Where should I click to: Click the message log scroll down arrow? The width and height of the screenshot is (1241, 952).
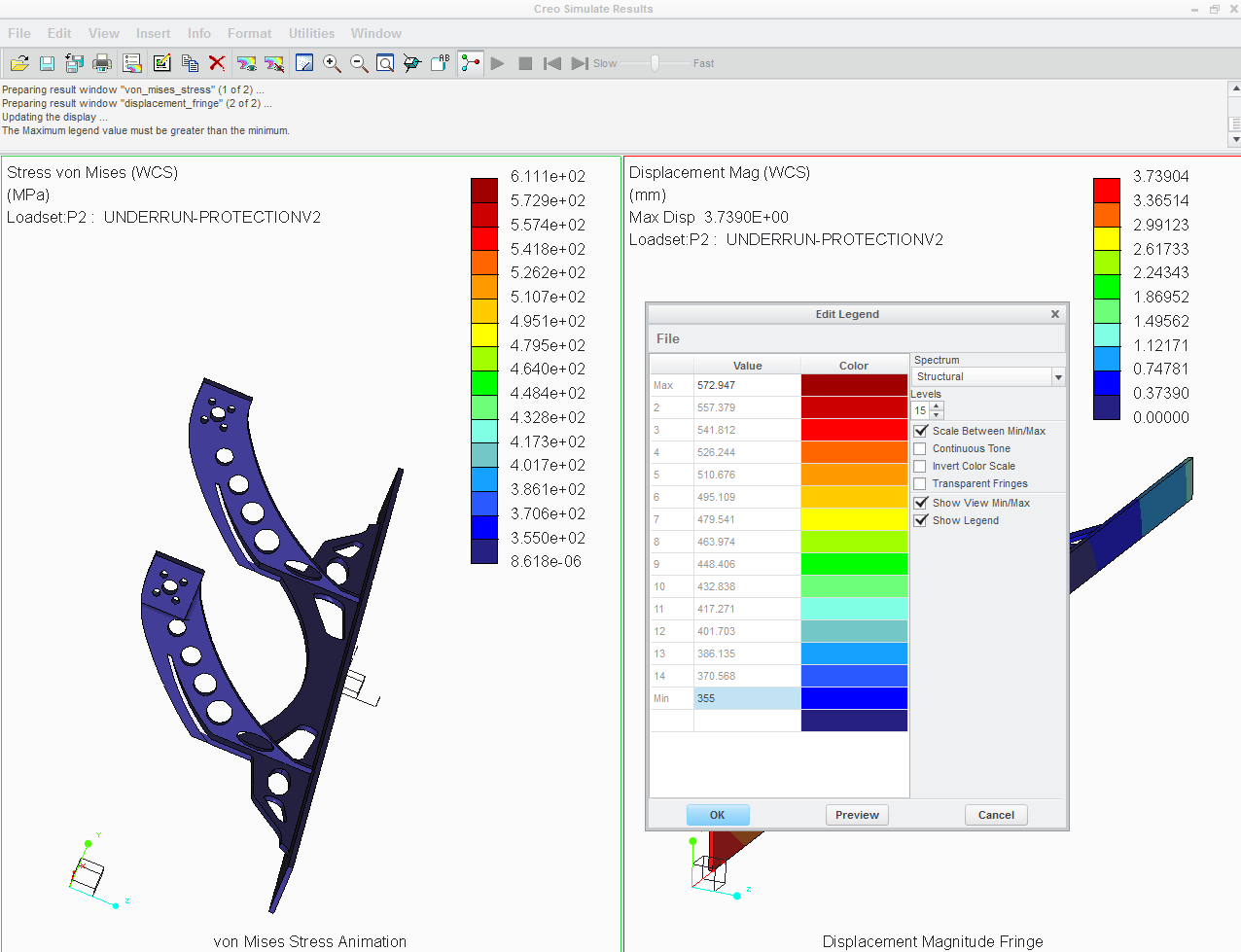pos(1235,140)
